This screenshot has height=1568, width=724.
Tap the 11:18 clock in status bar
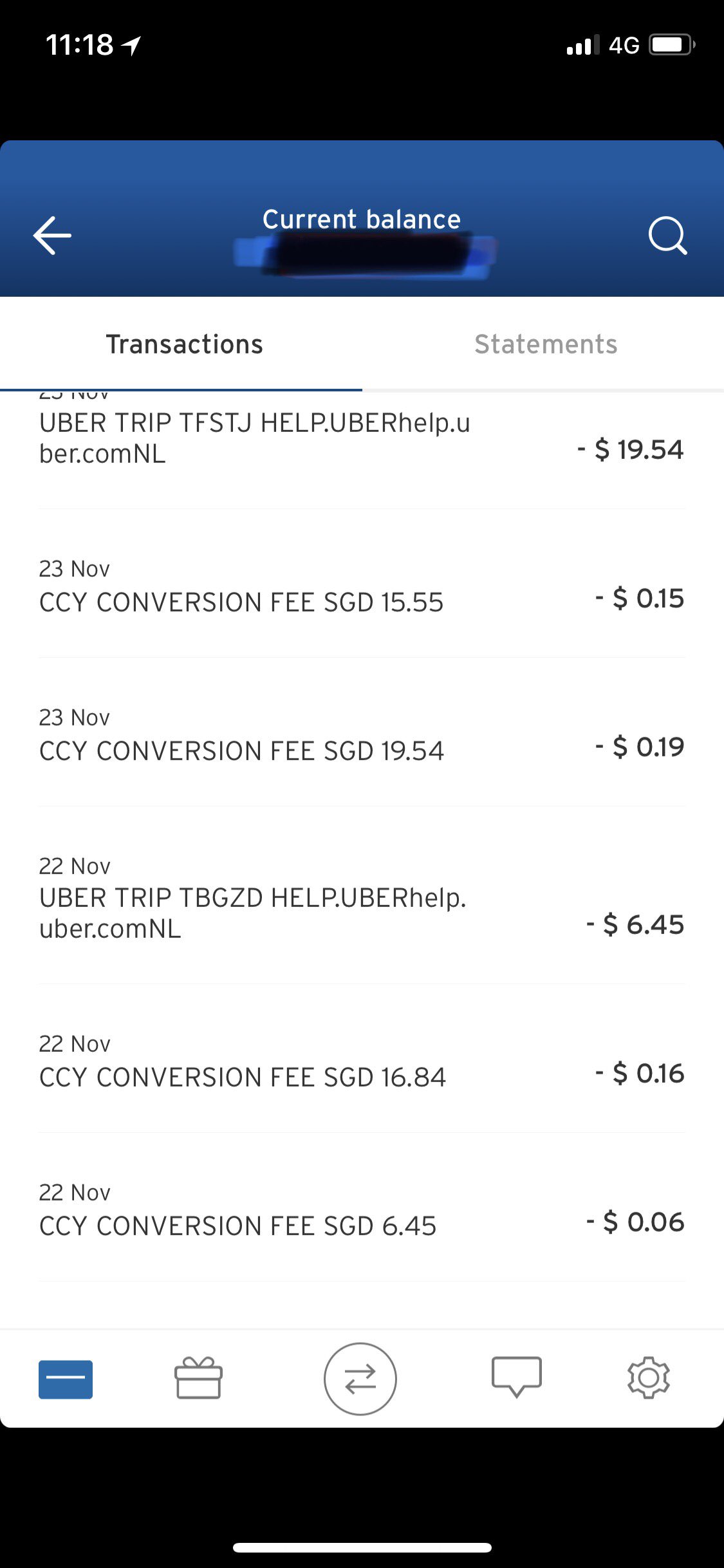coord(79,45)
